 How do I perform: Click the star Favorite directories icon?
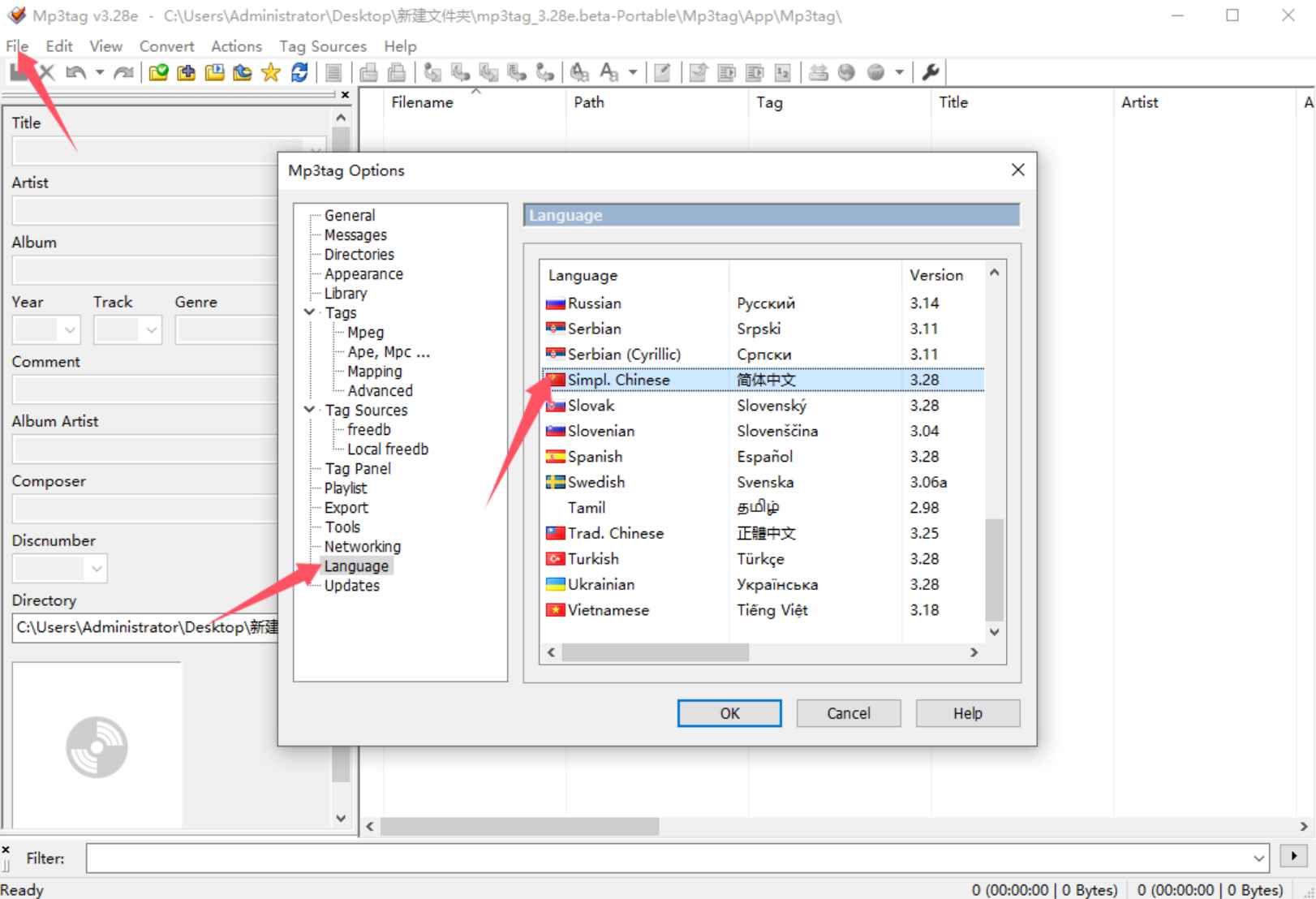[269, 71]
